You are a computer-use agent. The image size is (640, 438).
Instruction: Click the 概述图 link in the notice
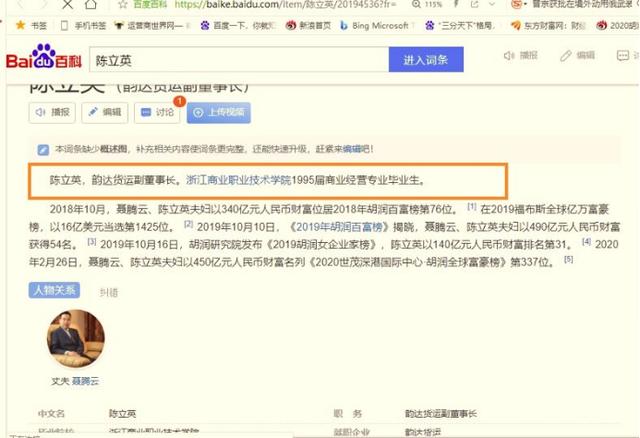pyautogui.click(x=113, y=149)
